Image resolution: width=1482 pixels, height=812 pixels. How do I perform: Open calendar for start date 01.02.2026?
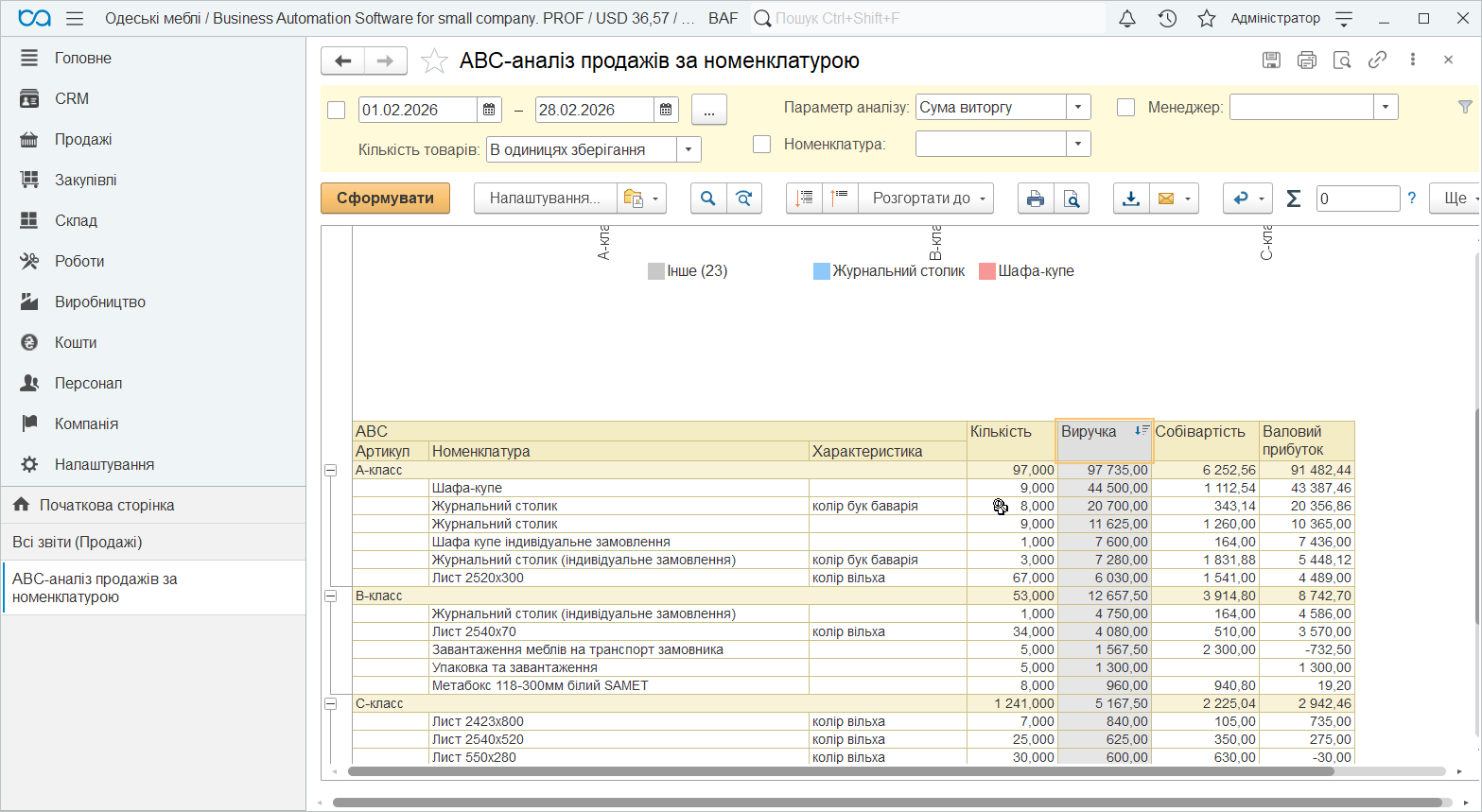[x=489, y=110]
